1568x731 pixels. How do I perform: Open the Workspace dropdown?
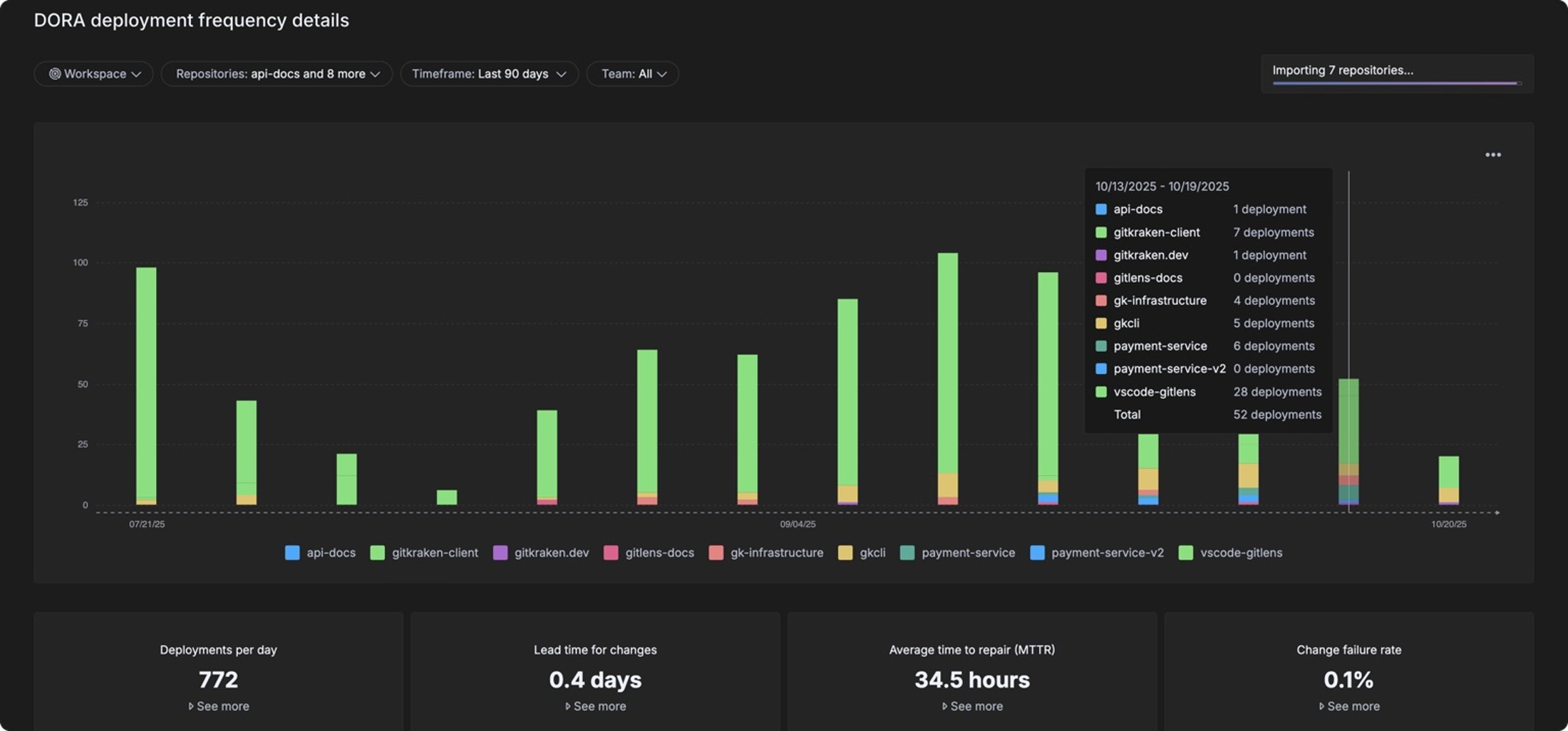pyautogui.click(x=94, y=73)
